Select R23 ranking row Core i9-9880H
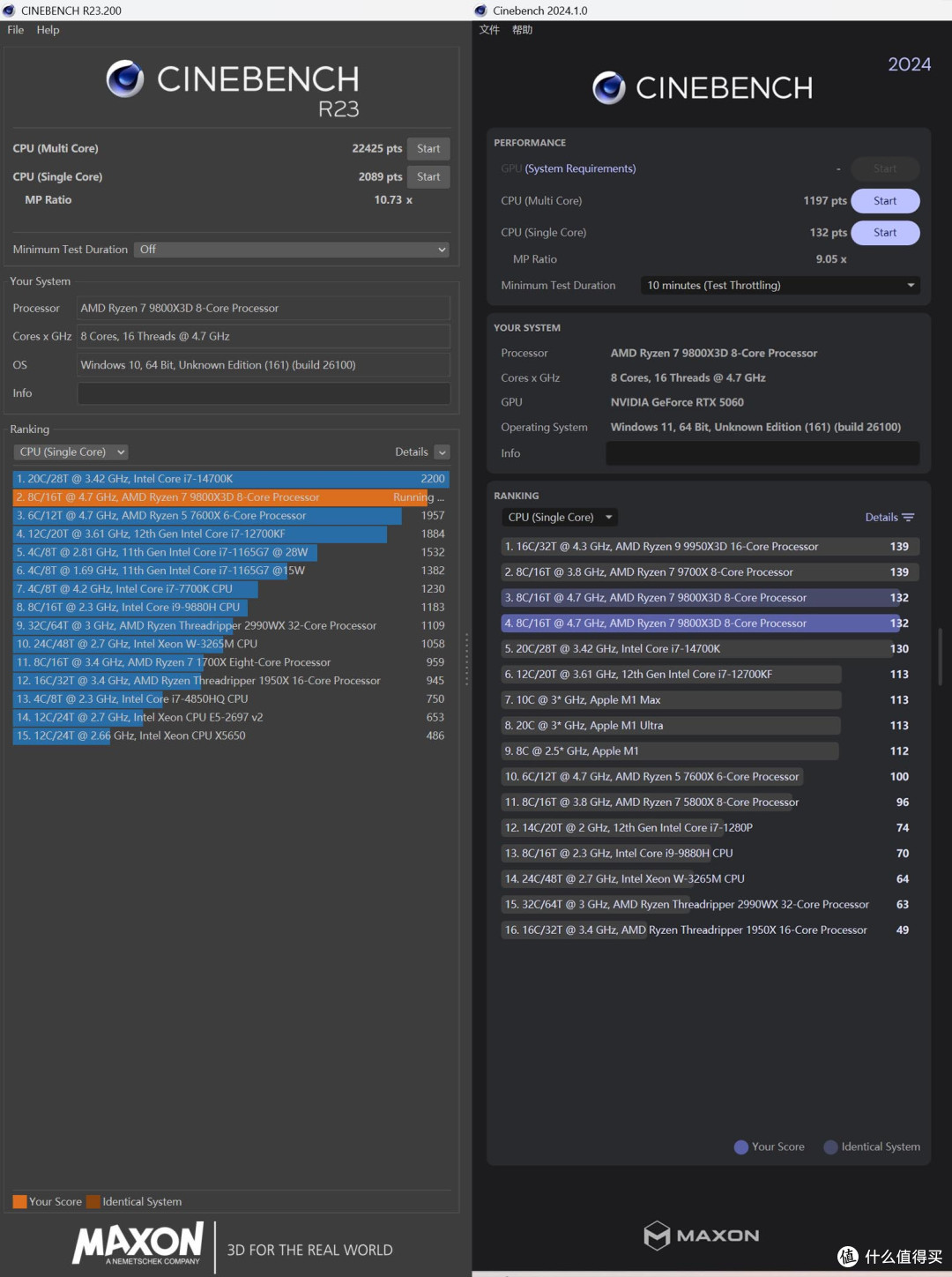 231,608
